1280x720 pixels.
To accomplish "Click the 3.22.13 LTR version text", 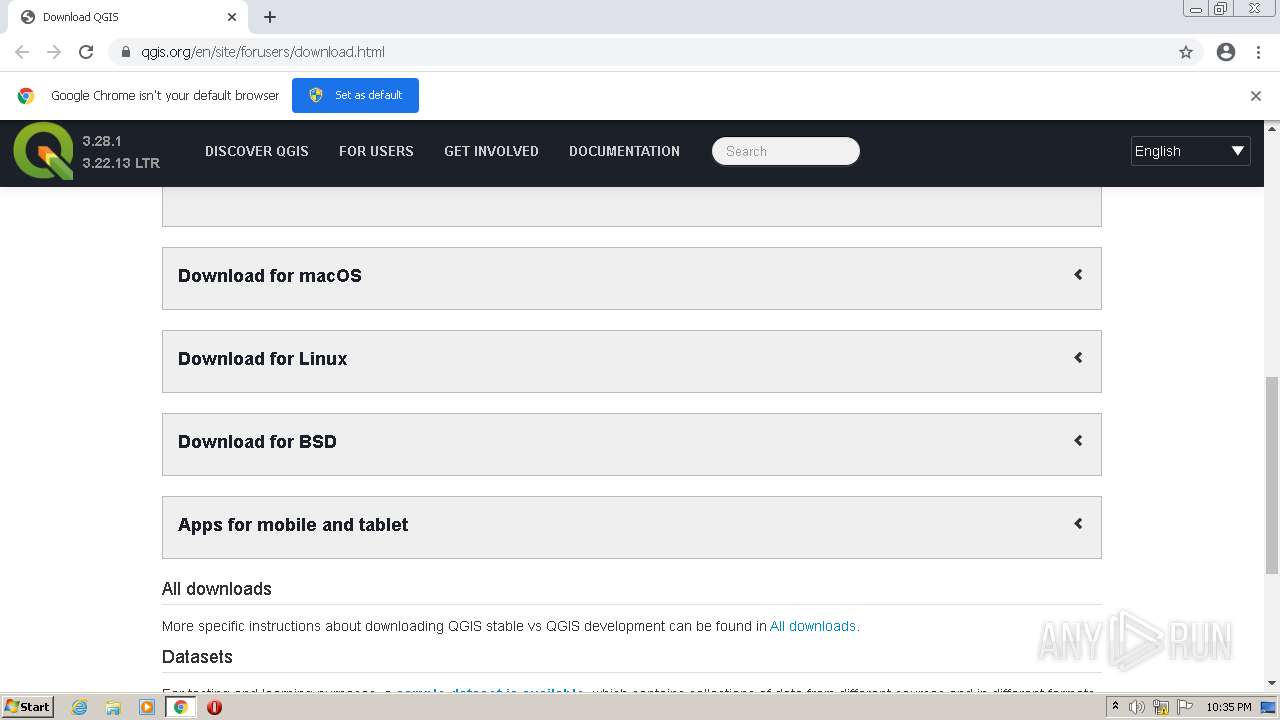I will point(121,163).
